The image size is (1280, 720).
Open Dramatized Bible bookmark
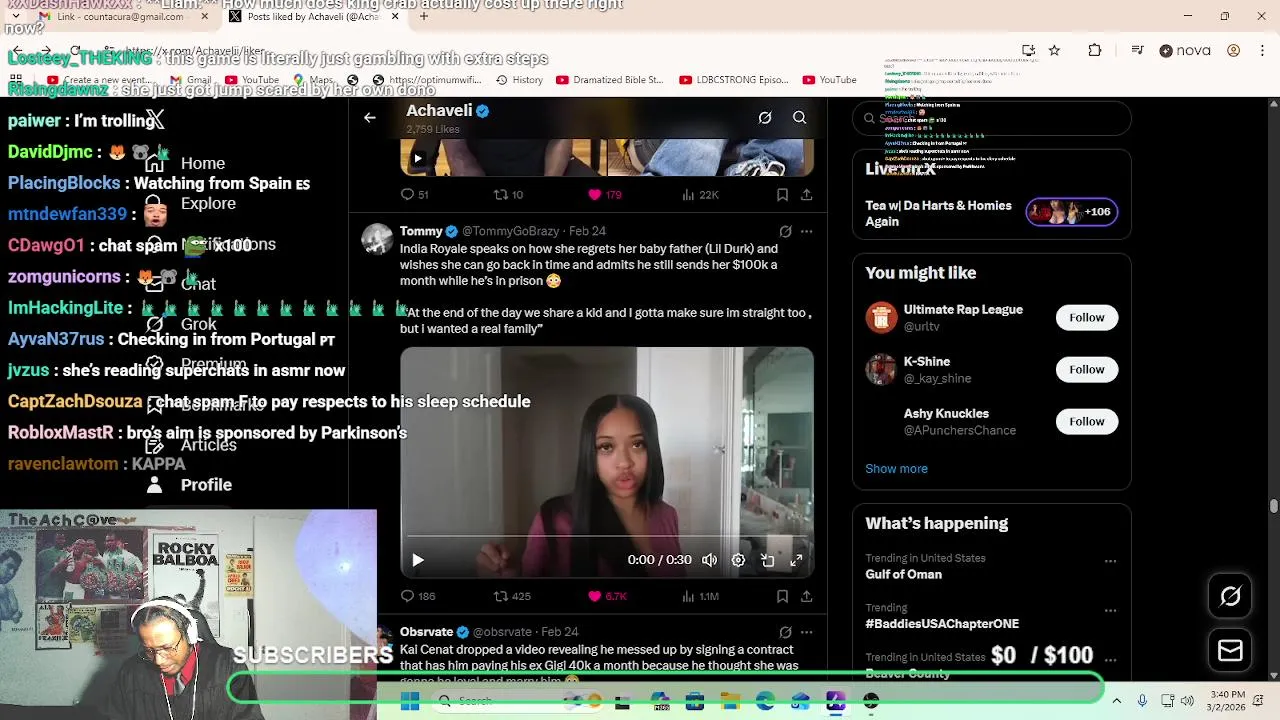[x=609, y=80]
